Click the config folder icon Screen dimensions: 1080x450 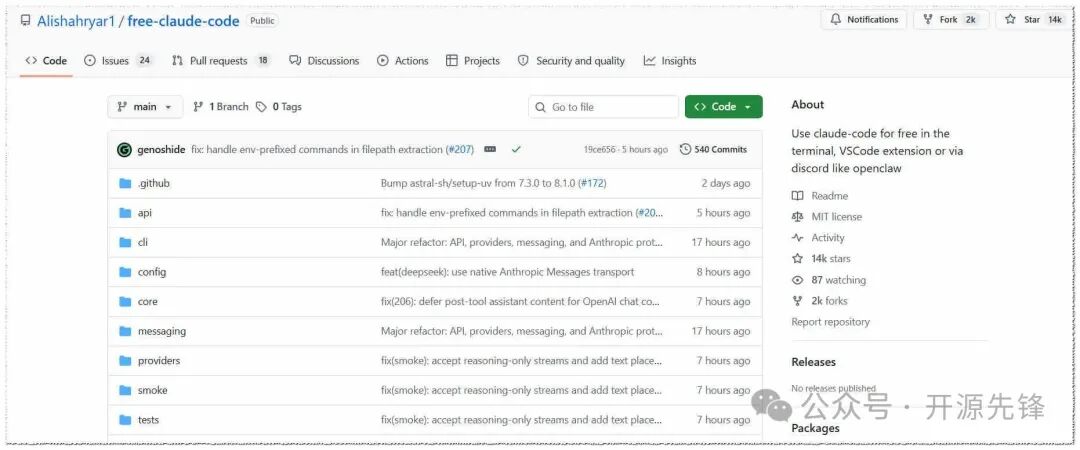[x=125, y=272]
